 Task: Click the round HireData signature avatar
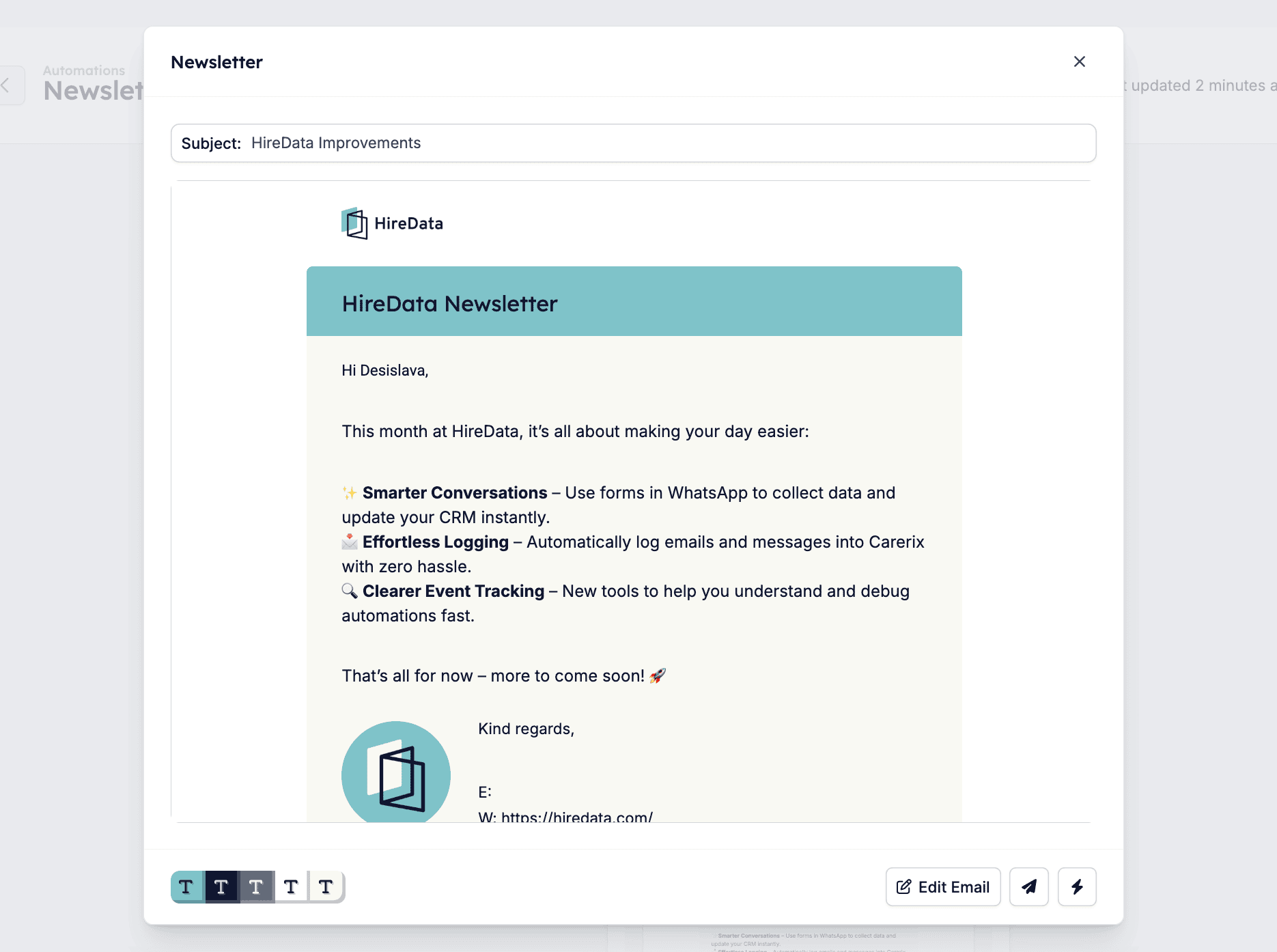coord(395,772)
